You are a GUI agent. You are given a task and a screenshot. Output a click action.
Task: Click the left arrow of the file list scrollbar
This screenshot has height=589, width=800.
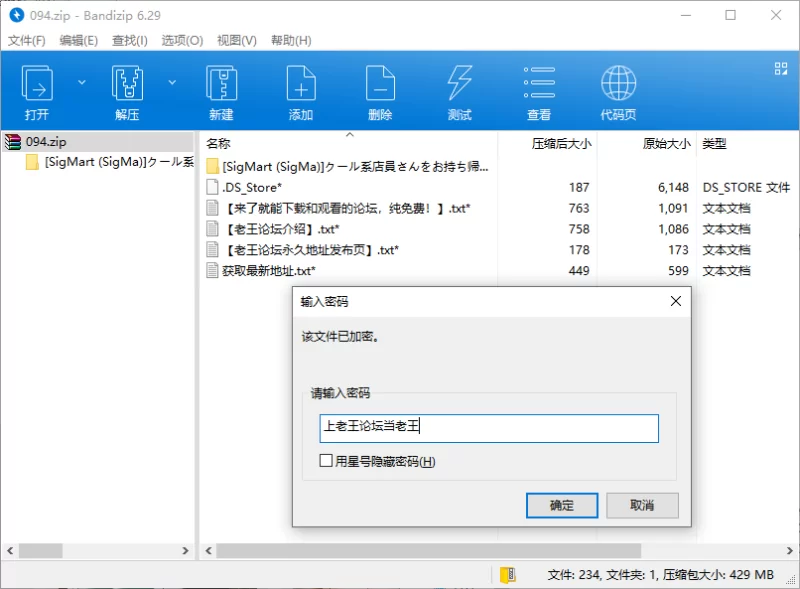(208, 551)
